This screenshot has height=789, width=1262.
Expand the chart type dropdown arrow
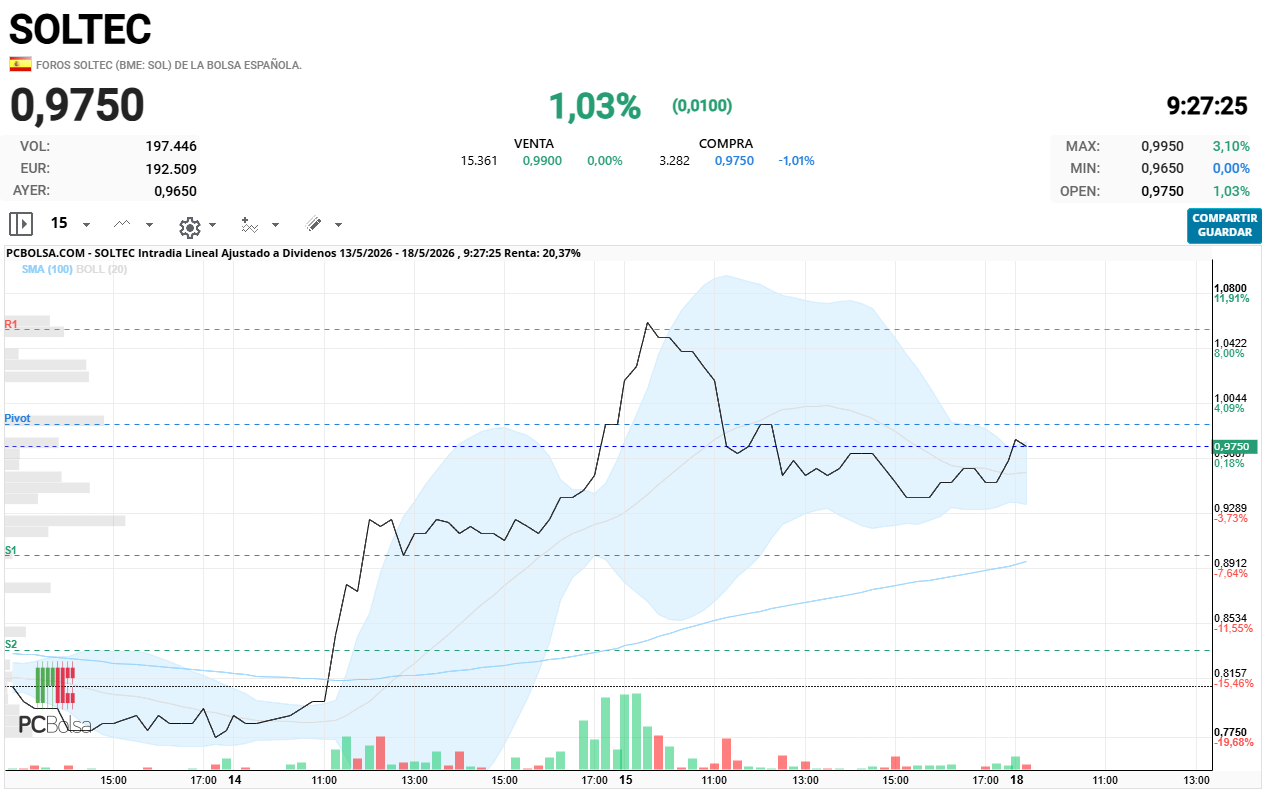tap(150, 225)
